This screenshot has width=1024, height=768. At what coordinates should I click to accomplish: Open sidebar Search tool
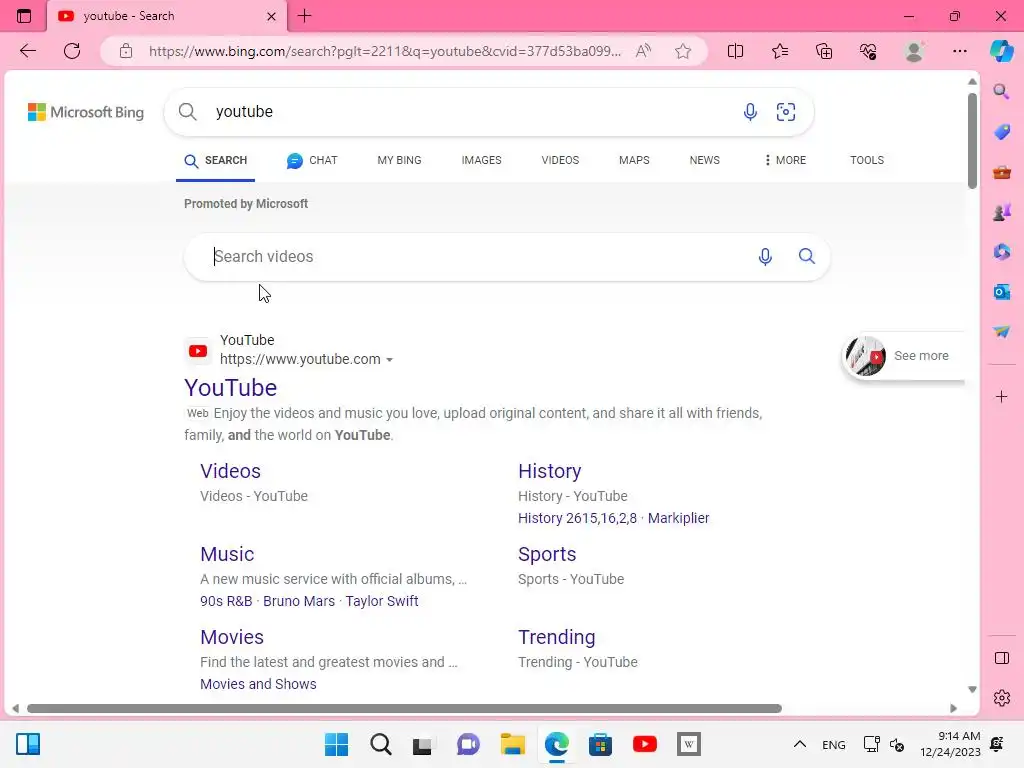coord(1001,91)
